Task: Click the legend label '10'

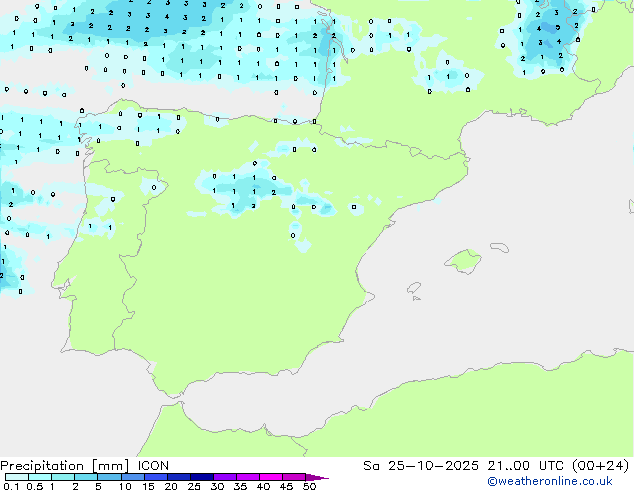Action: coord(125,486)
